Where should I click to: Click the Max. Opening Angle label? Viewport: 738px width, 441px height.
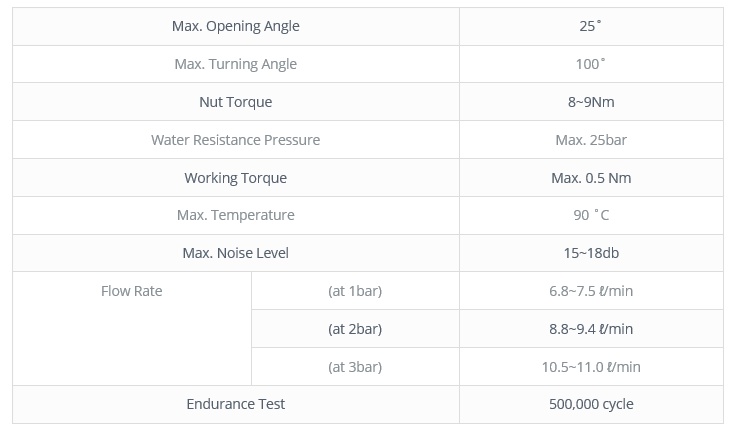click(235, 26)
